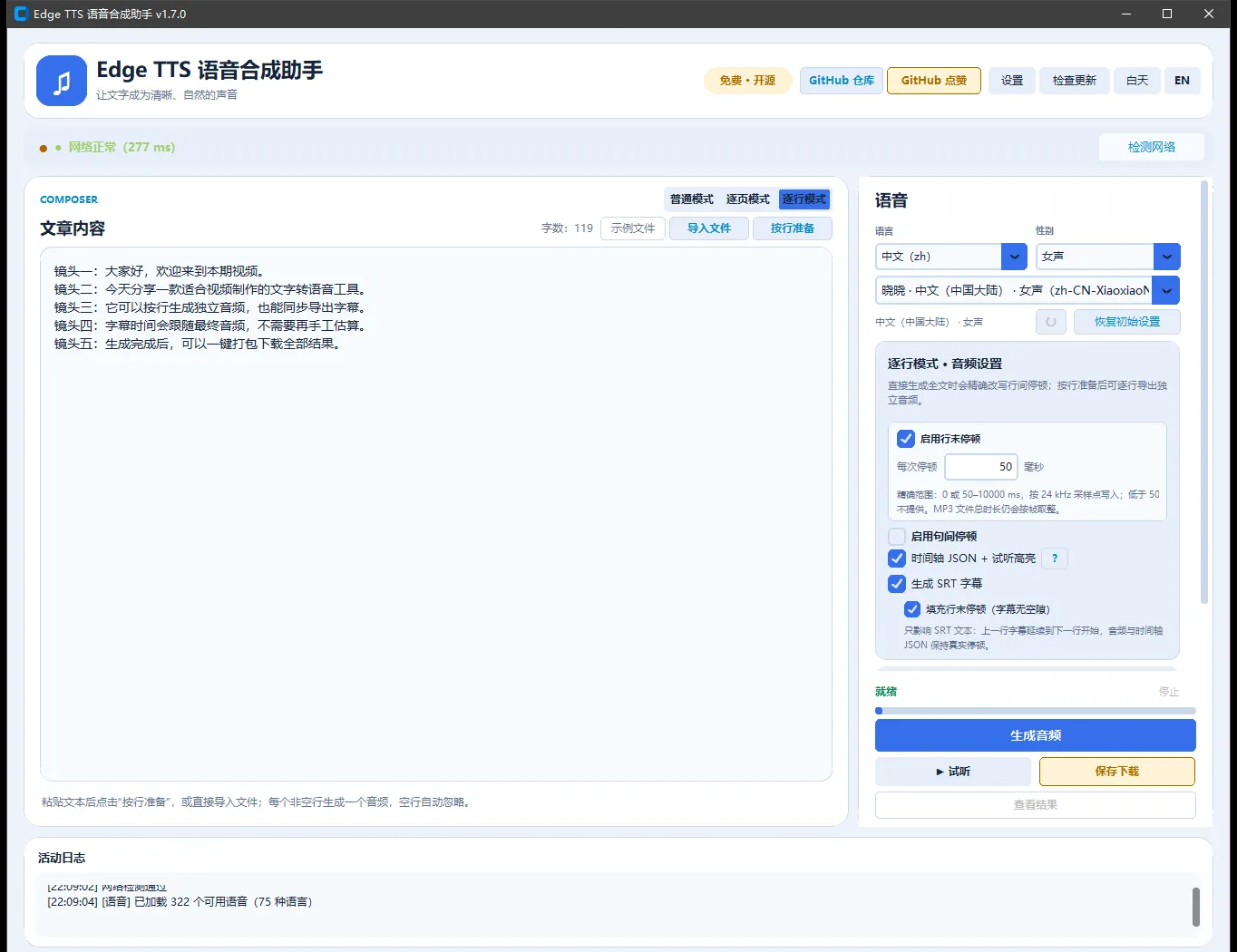
Task: Open the 语言 dropdown showing 中文 (zh)
Action: [x=951, y=257]
